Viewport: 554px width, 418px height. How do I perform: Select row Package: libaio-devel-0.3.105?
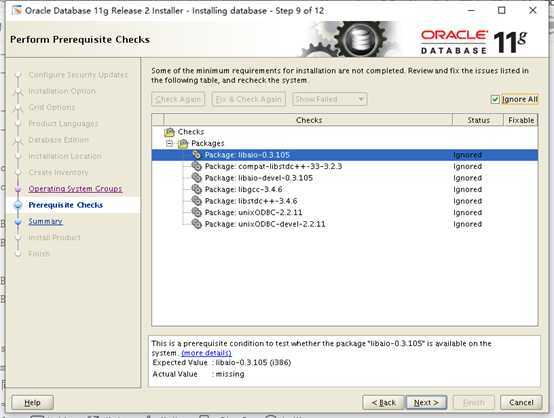(x=345, y=178)
